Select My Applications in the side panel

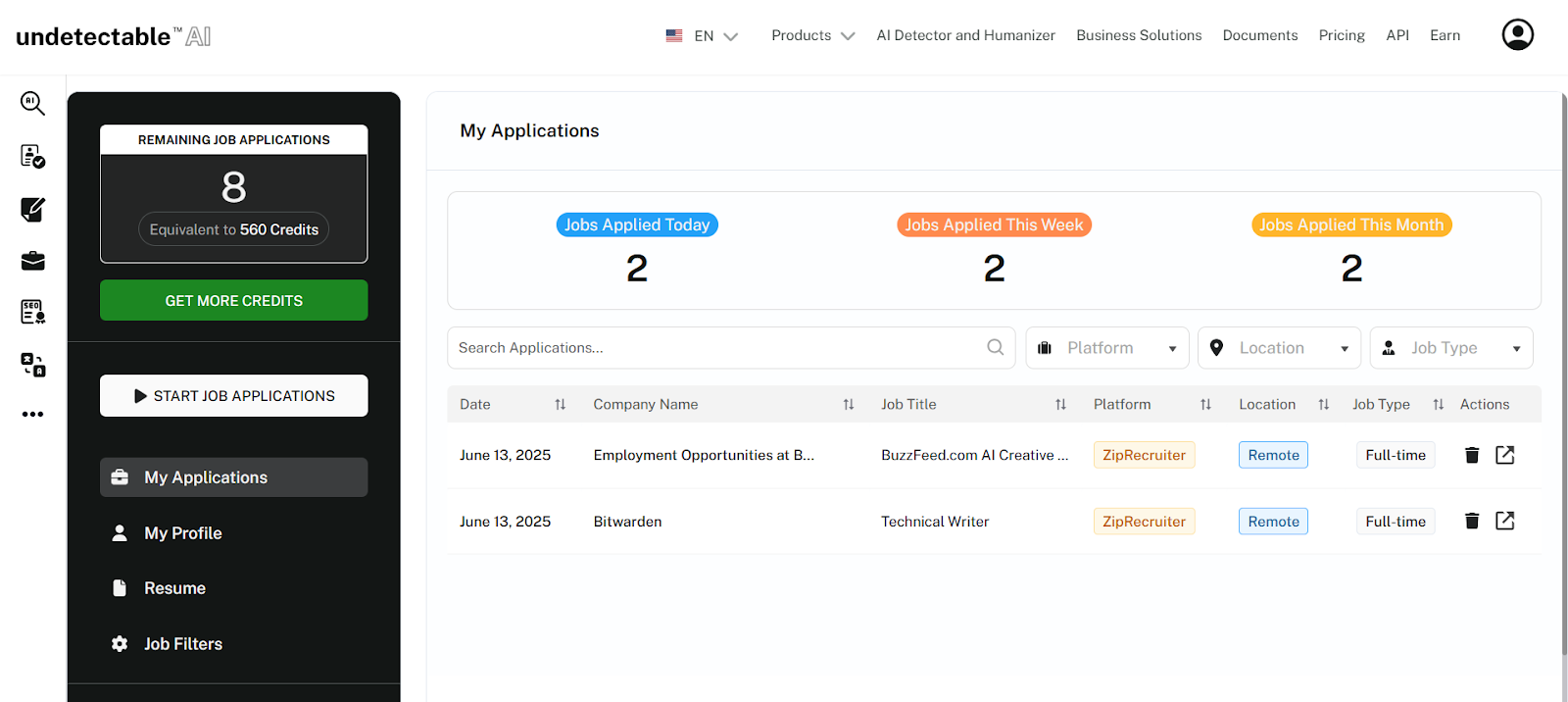(234, 477)
